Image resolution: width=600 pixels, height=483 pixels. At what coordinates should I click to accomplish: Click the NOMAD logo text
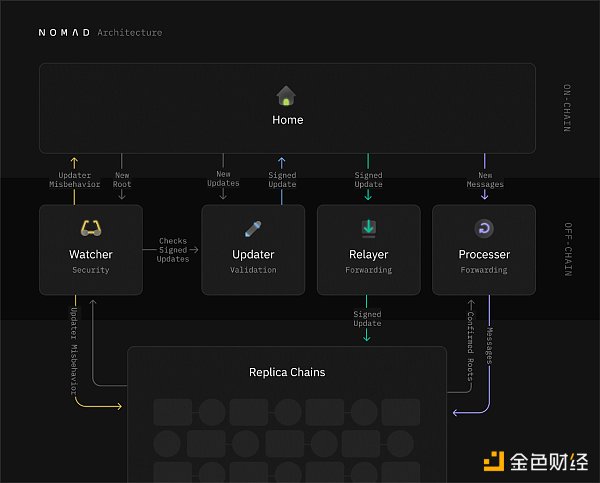64,33
